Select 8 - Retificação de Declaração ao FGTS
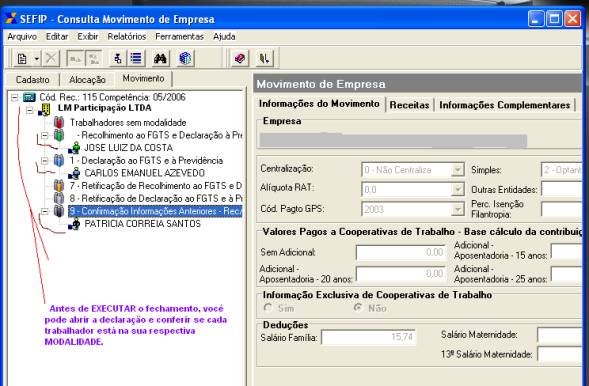 pos(156,198)
